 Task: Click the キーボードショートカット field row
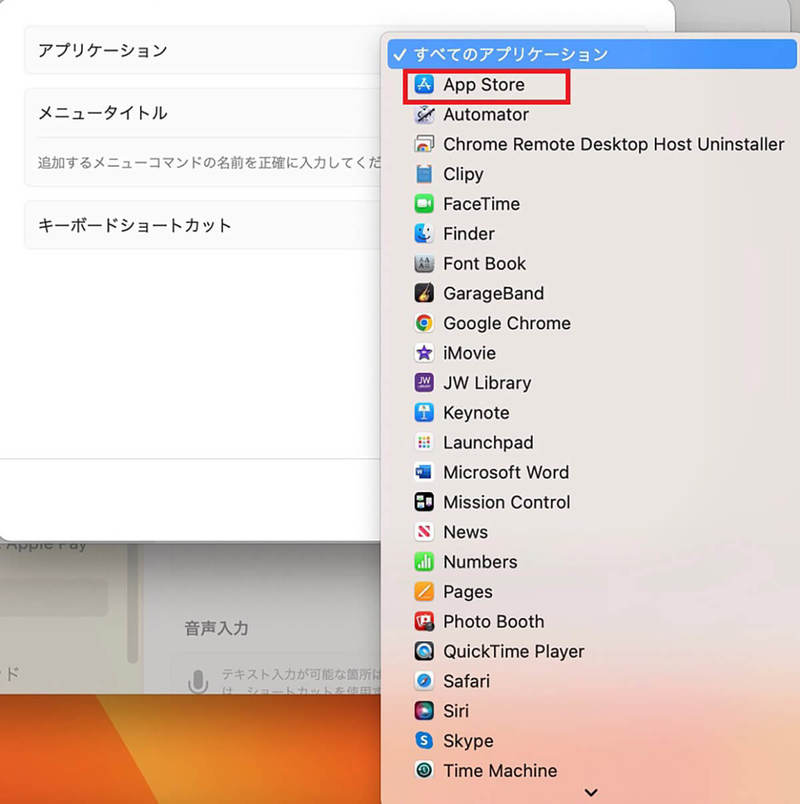[203, 225]
